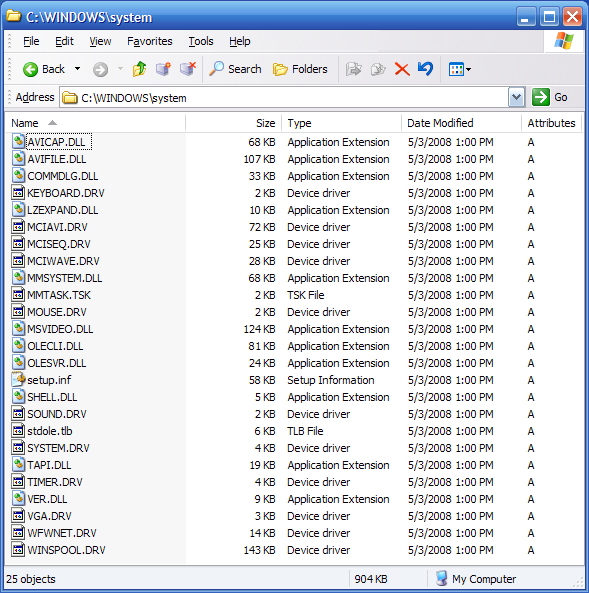Click the Windows flag logo throbber
589x593 pixels.
[x=564, y=41]
